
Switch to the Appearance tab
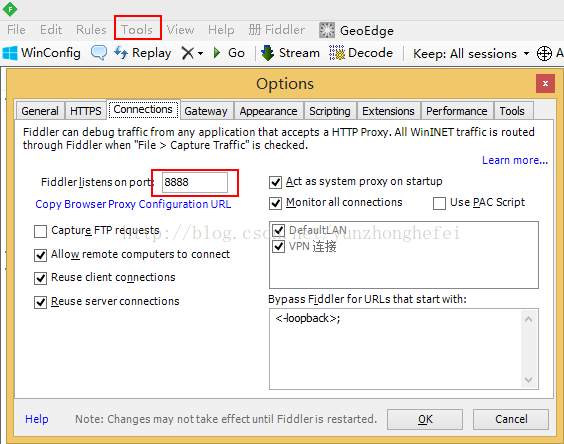[269, 111]
